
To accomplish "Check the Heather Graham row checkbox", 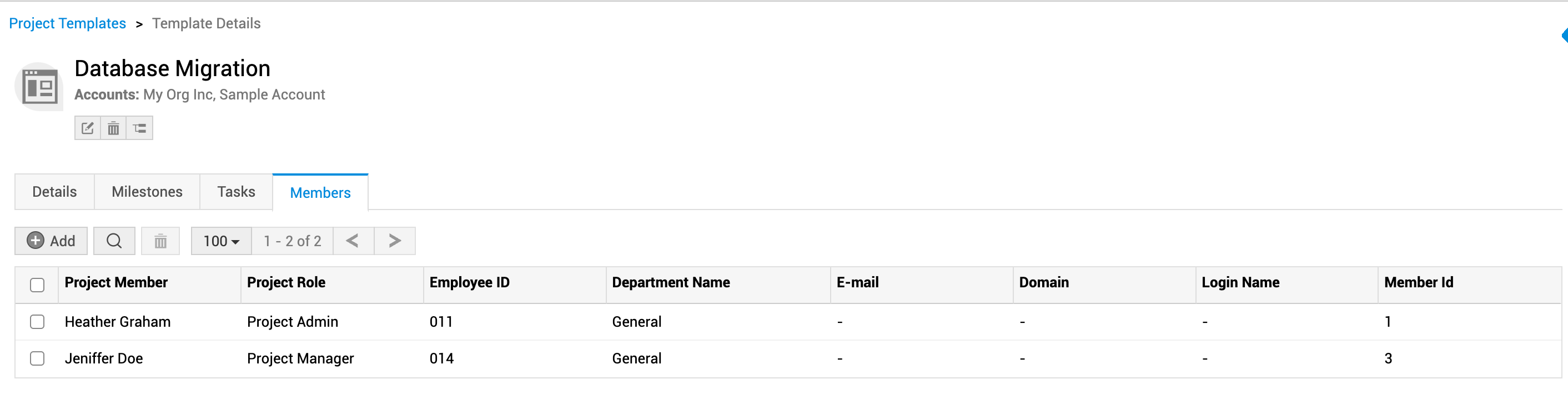I will pos(37,322).
